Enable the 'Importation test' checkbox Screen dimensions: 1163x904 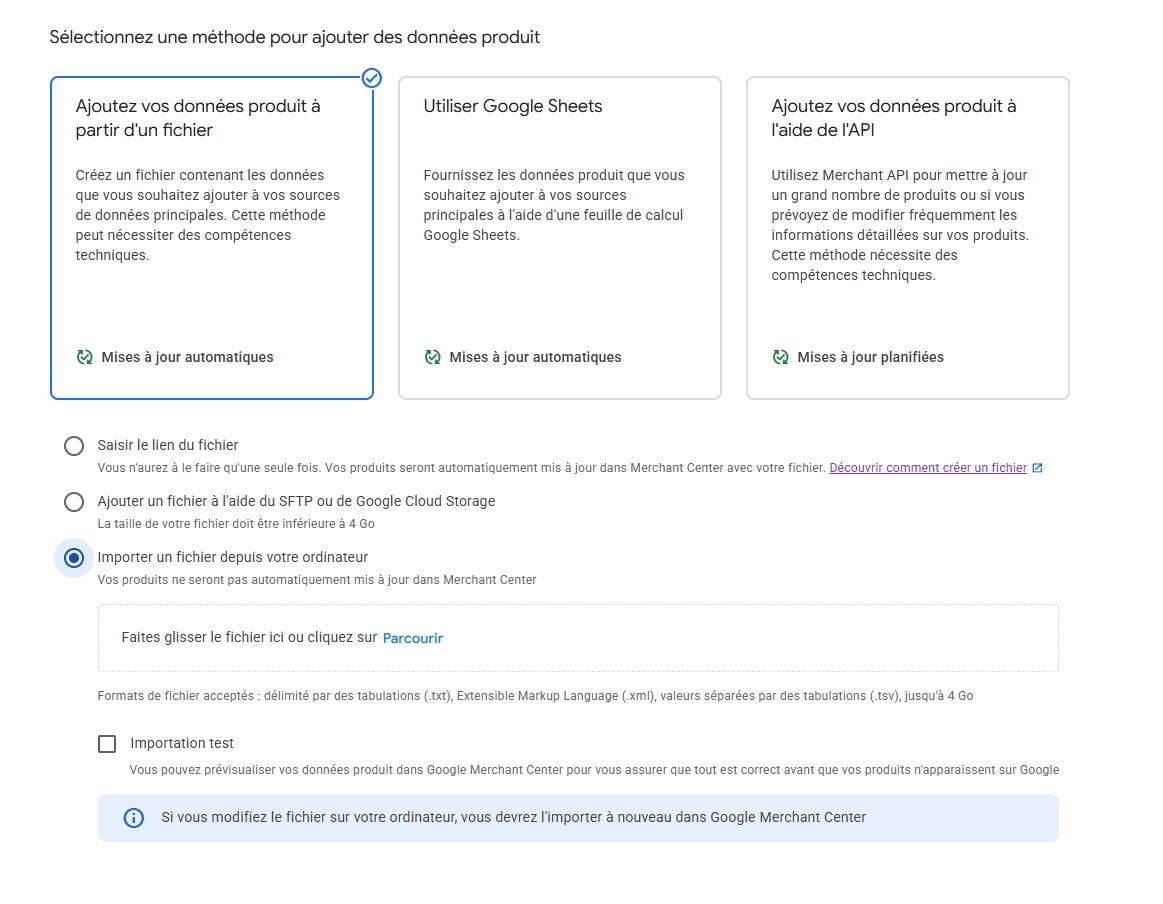click(x=107, y=744)
